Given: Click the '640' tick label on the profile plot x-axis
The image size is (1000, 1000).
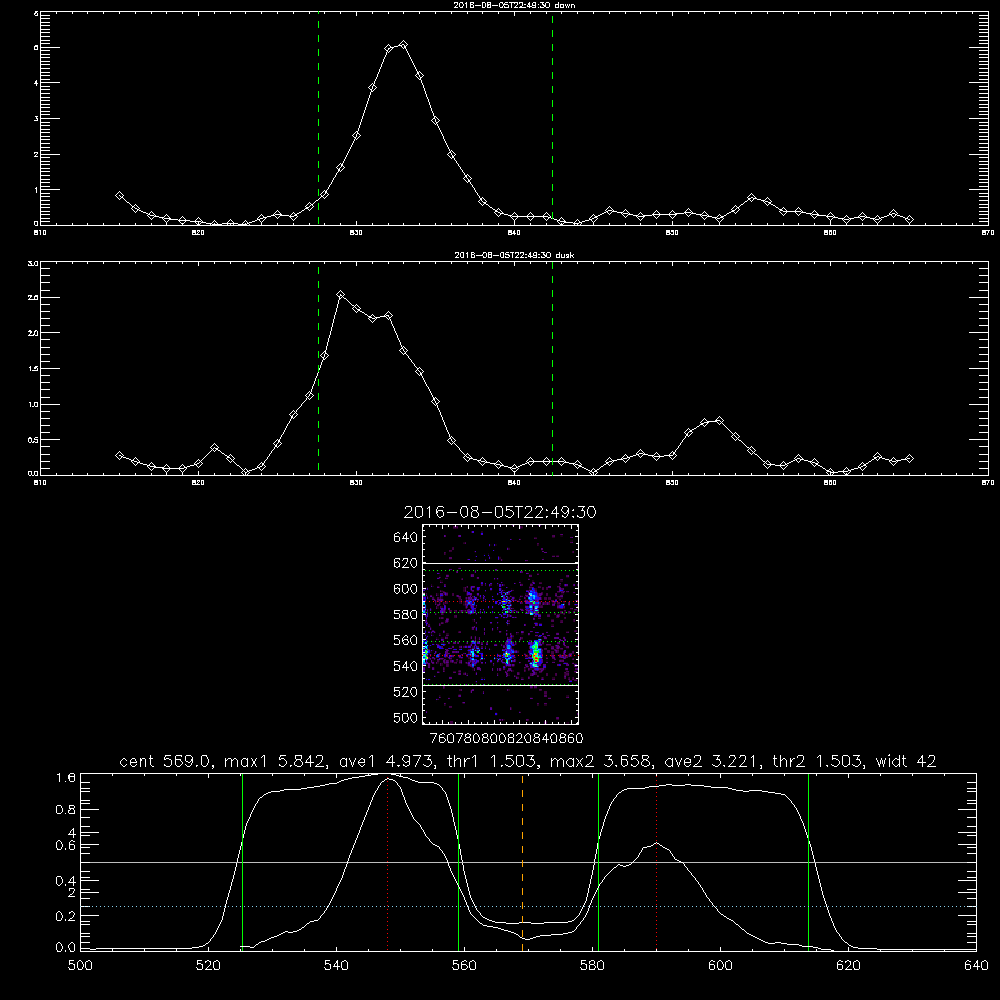Looking at the screenshot, I should pyautogui.click(x=976, y=966).
